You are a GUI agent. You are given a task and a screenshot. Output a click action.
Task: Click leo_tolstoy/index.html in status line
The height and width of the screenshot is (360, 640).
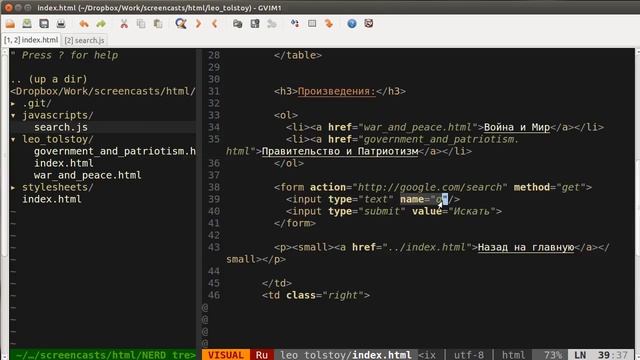[346, 355]
